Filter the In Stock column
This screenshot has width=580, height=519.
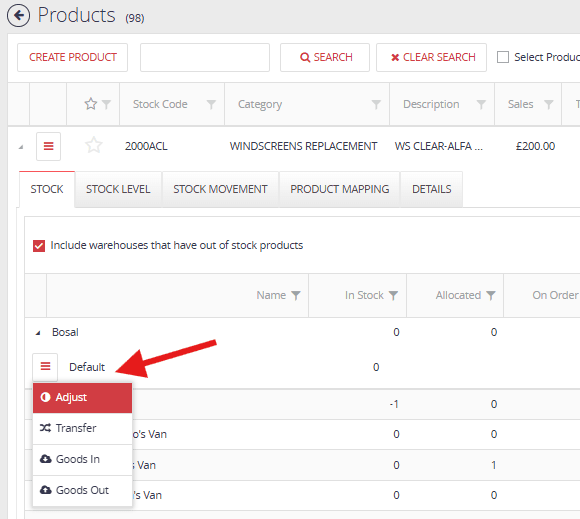click(x=393, y=295)
